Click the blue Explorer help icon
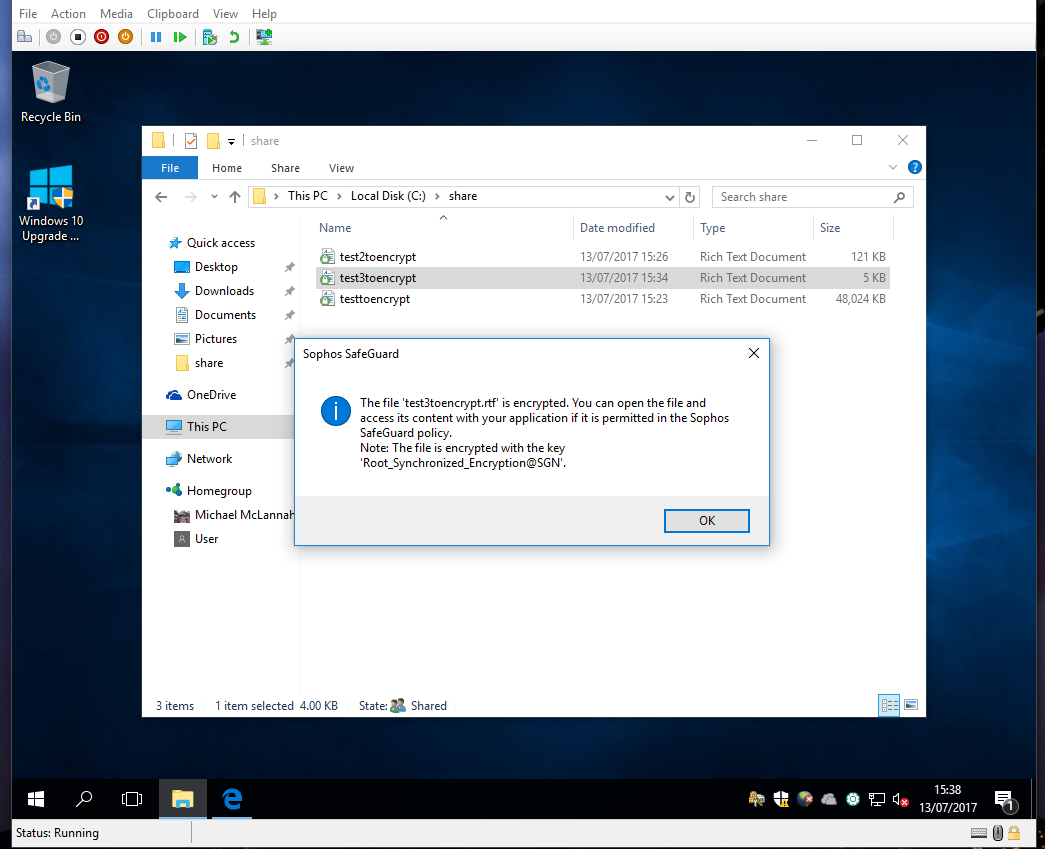The image size is (1045, 849). pyautogui.click(x=915, y=167)
